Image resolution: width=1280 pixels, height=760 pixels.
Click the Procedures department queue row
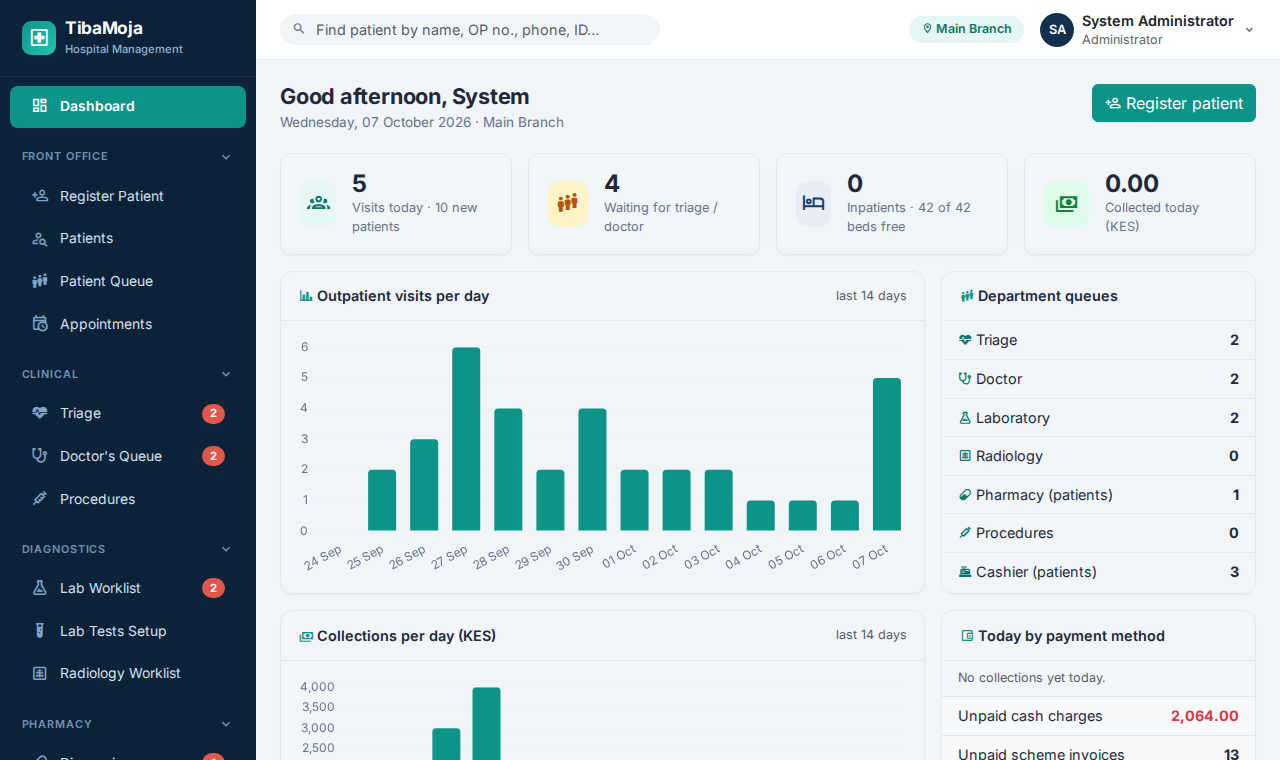1098,533
